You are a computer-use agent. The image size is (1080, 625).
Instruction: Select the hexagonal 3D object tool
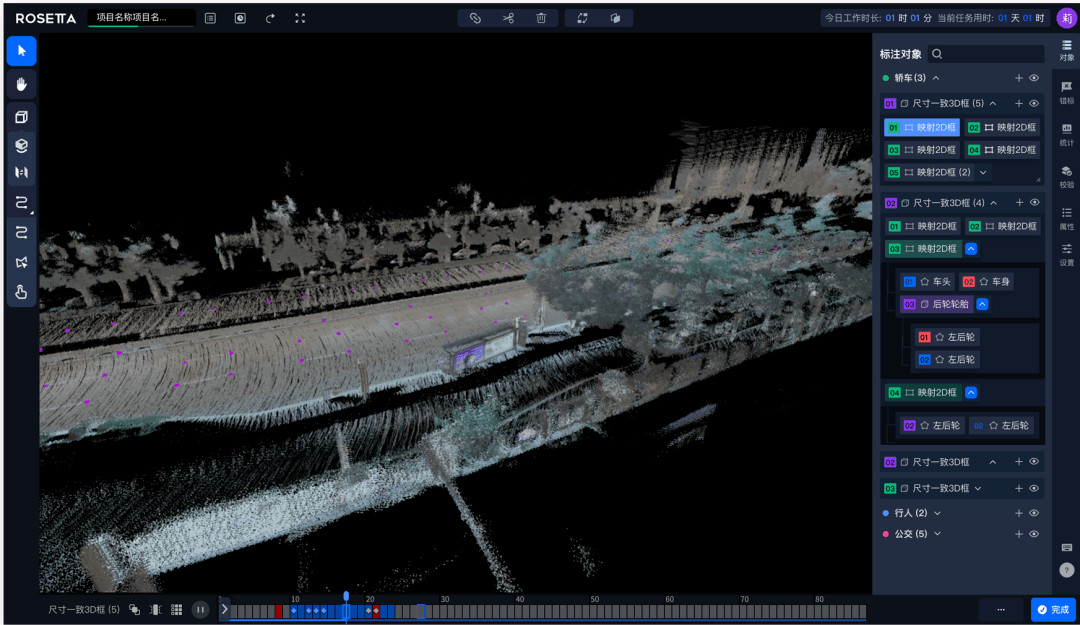pos(21,145)
